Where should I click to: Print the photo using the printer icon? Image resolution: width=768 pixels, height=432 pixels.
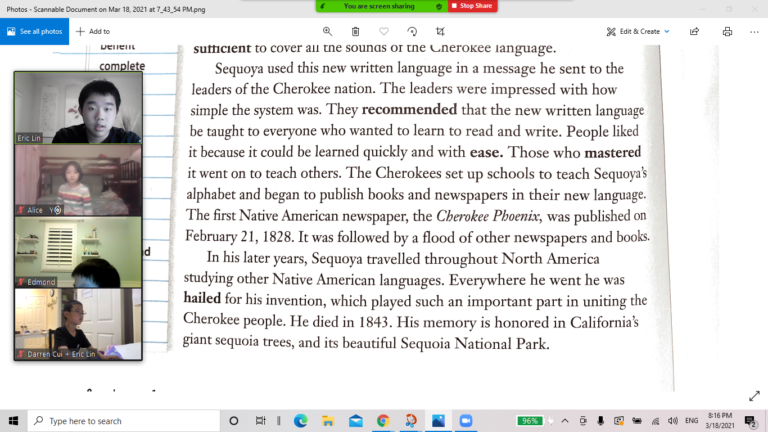pyautogui.click(x=727, y=31)
